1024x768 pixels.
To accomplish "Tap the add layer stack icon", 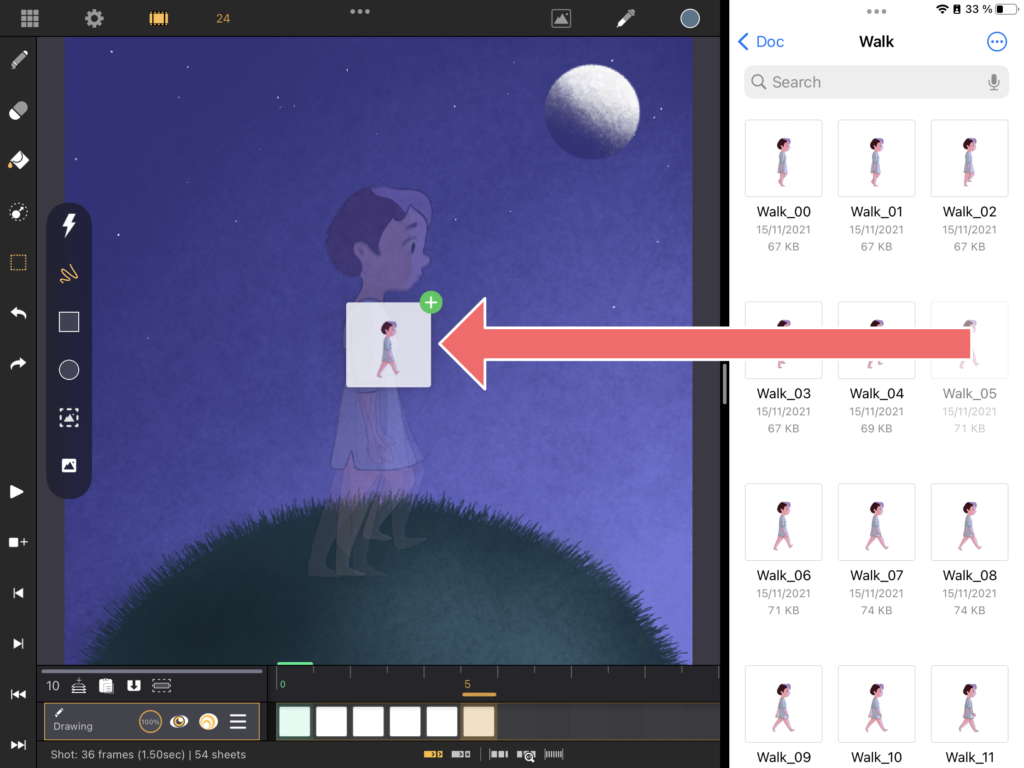I will (78, 686).
